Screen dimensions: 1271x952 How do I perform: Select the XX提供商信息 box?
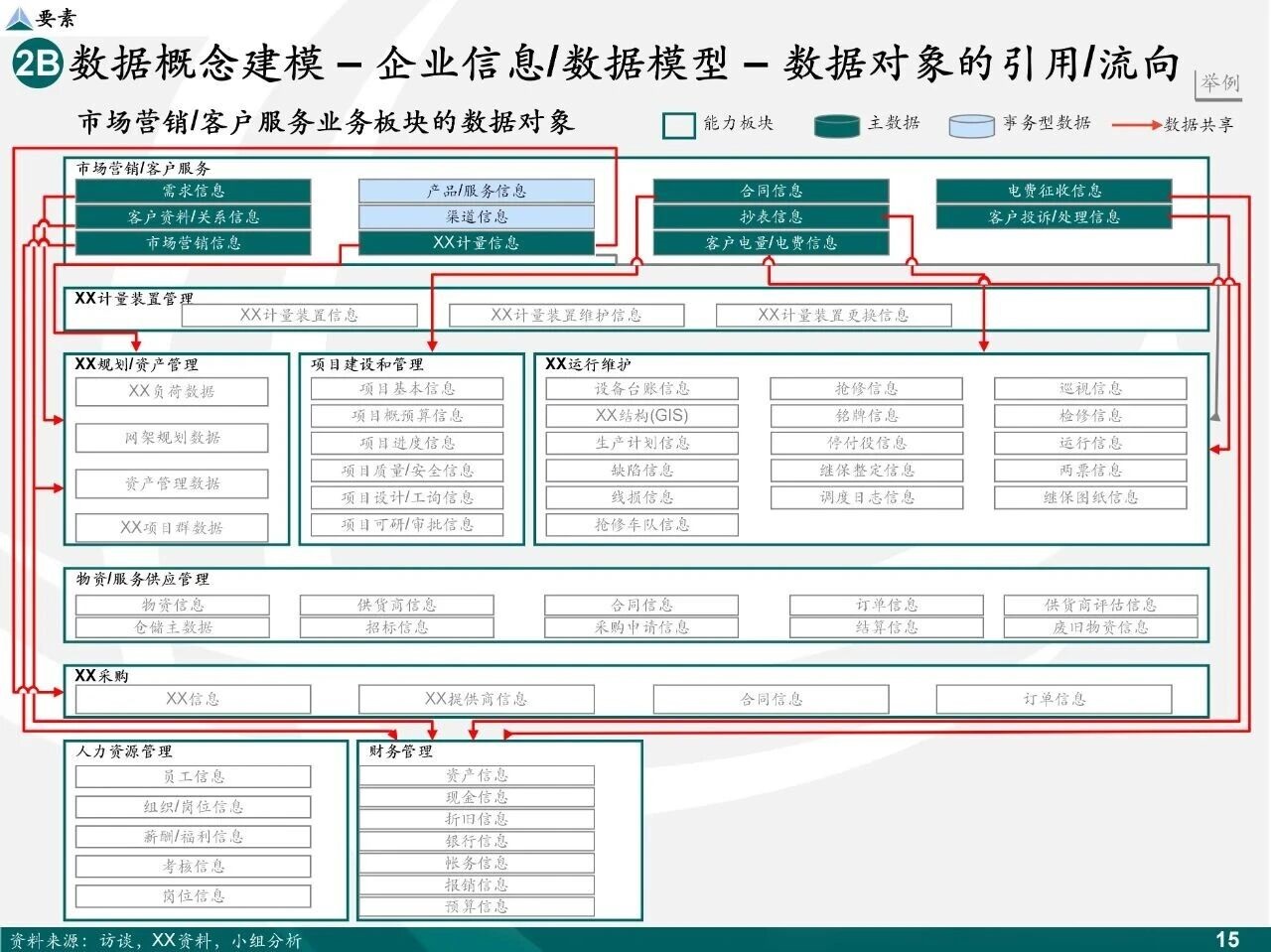[476, 699]
